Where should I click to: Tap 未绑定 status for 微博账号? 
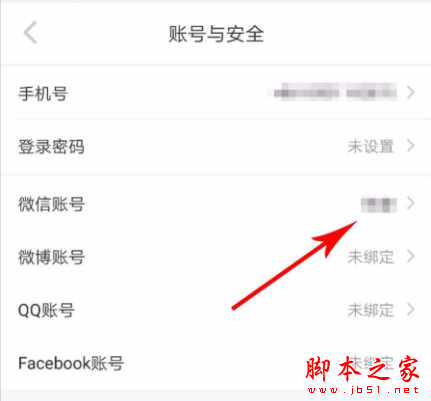point(371,257)
